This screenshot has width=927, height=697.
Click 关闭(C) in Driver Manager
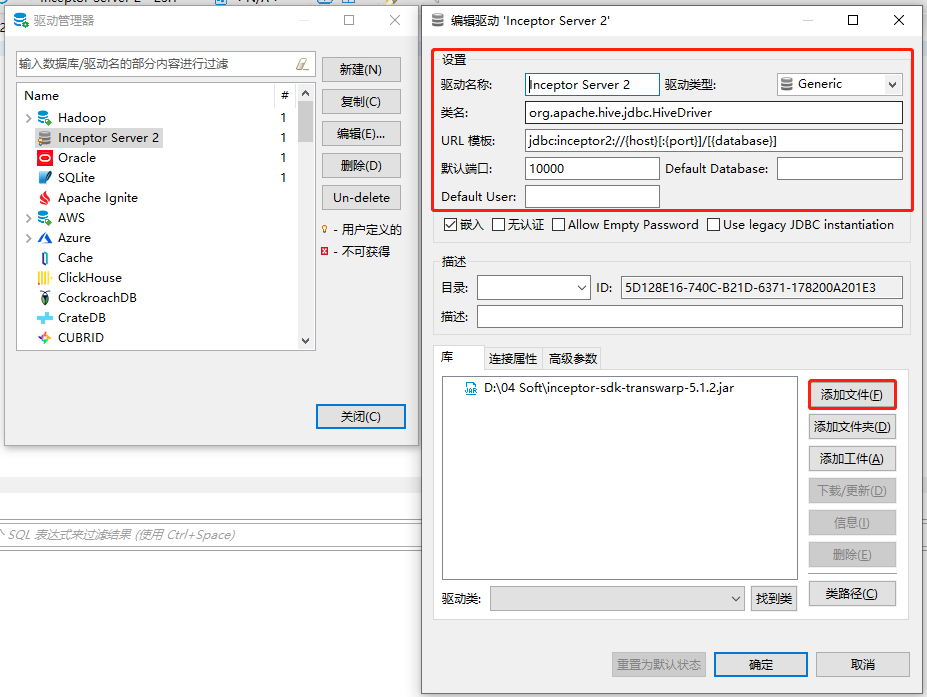(361, 417)
